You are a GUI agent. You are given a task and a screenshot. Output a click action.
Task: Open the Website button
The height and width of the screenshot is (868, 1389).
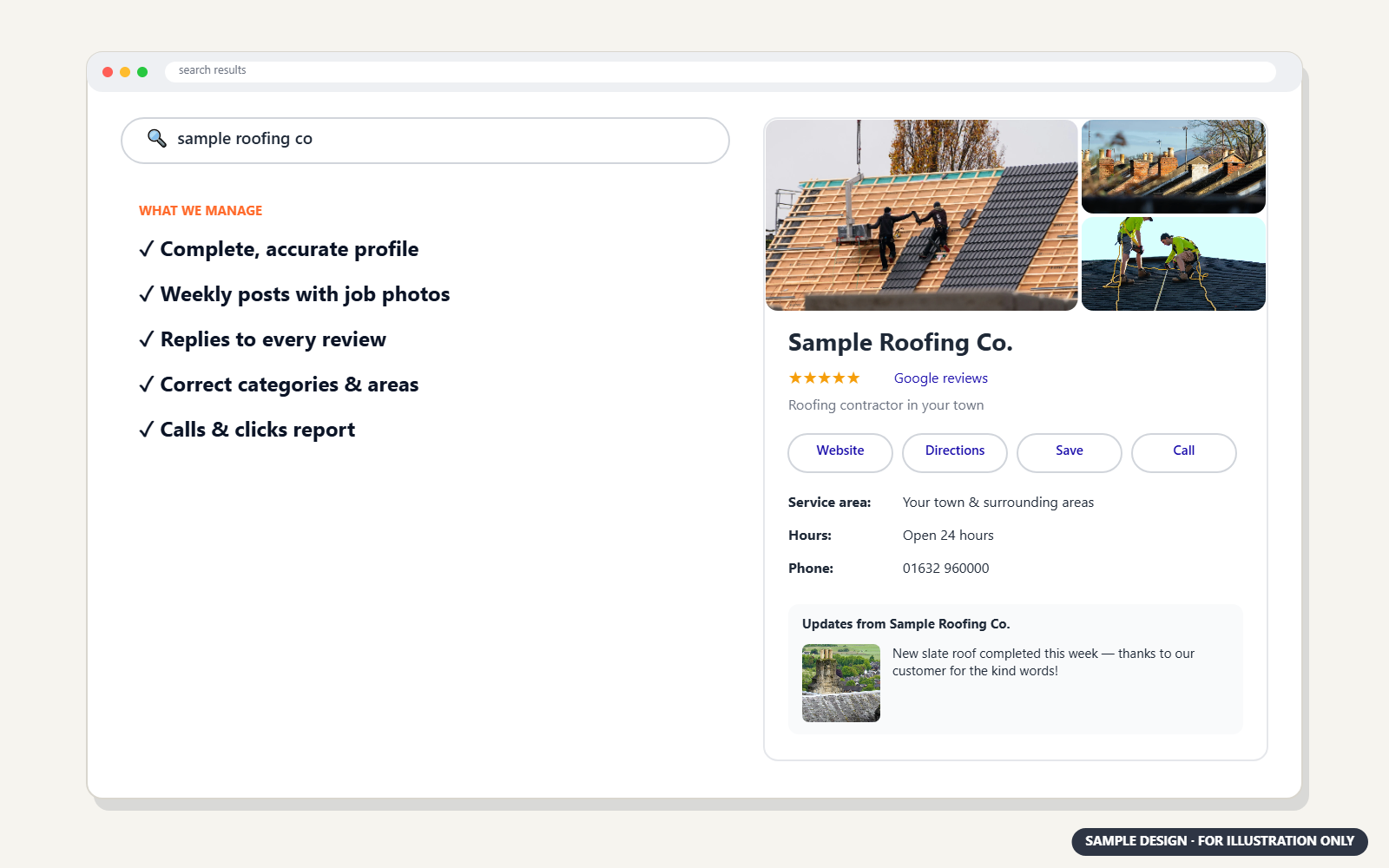pyautogui.click(x=840, y=452)
